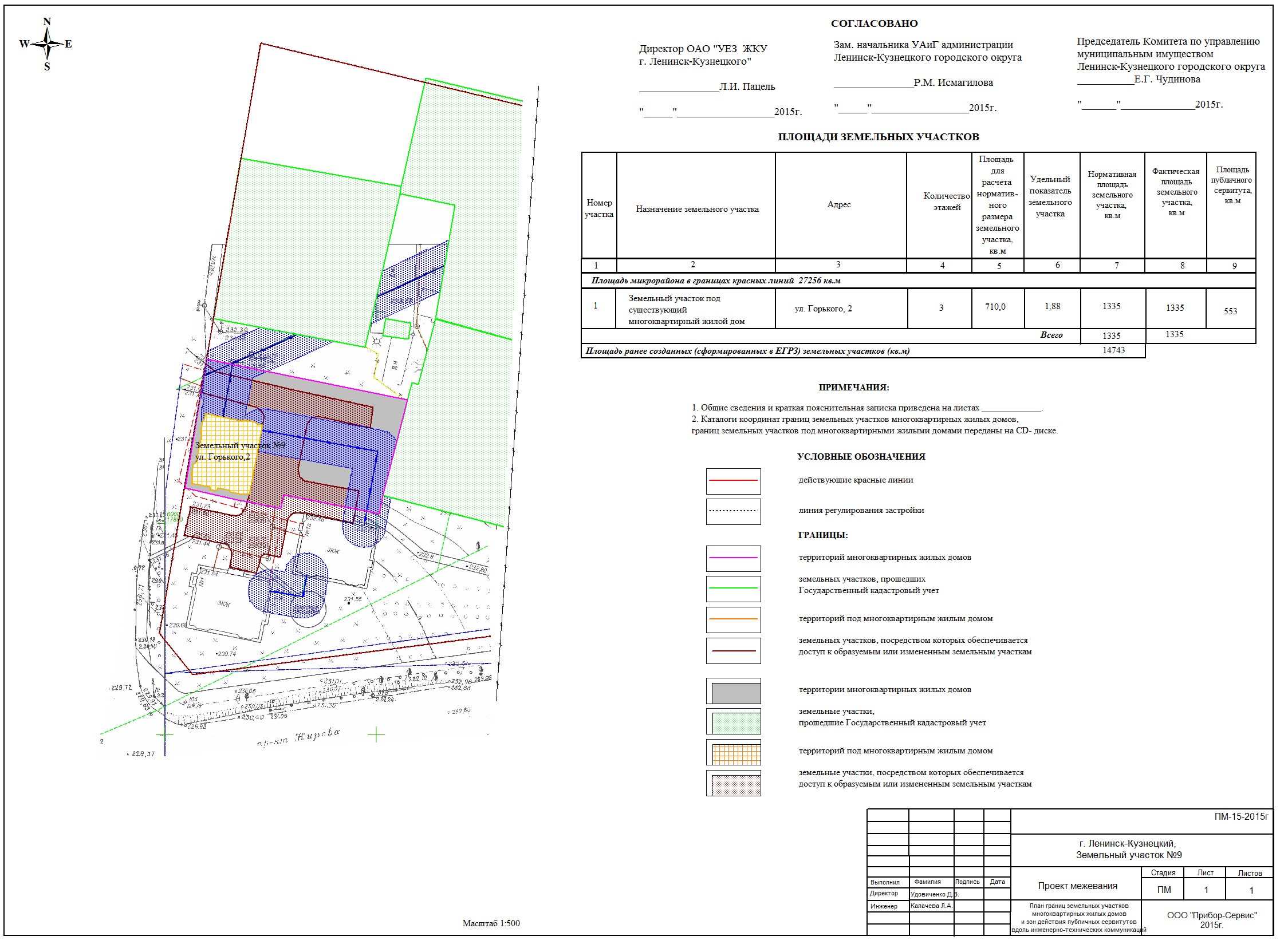The width and height of the screenshot is (1288, 952).
Task: Click the 'Земельный участок №9' label on the map
Action: [x=240, y=445]
